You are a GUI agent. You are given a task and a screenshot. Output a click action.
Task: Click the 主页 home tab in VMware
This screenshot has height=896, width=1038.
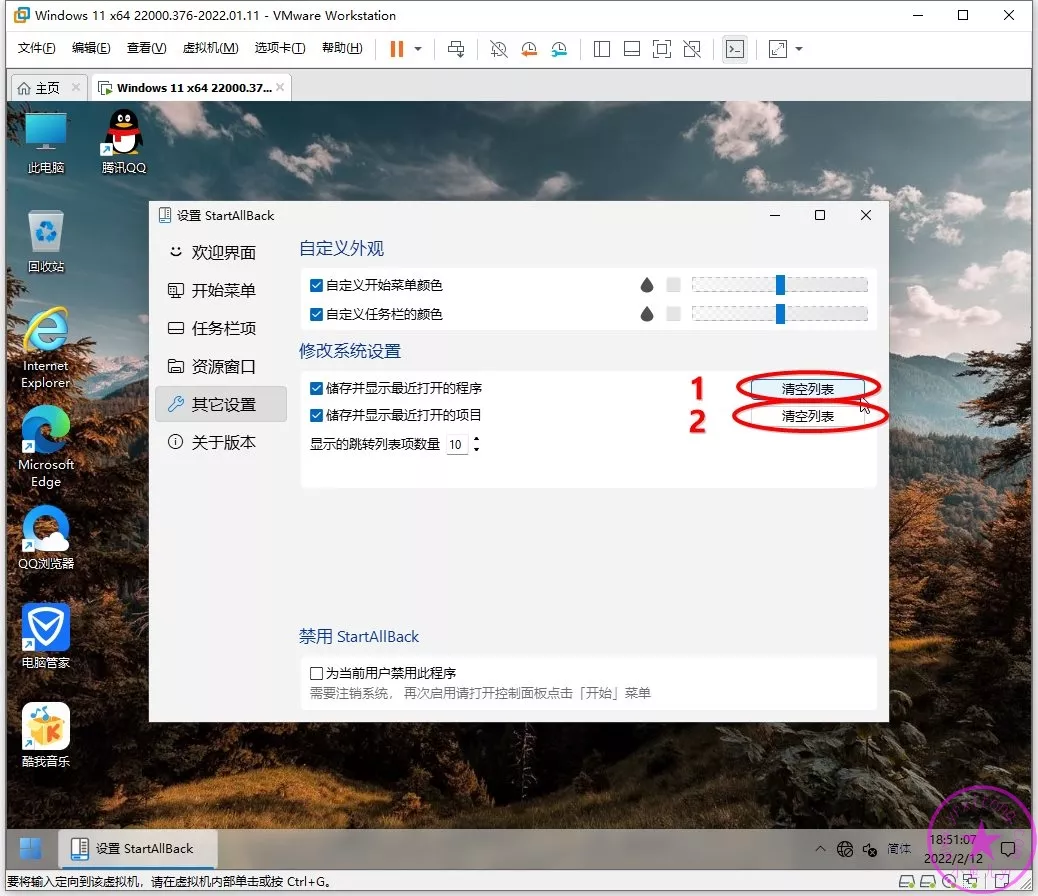click(x=39, y=87)
